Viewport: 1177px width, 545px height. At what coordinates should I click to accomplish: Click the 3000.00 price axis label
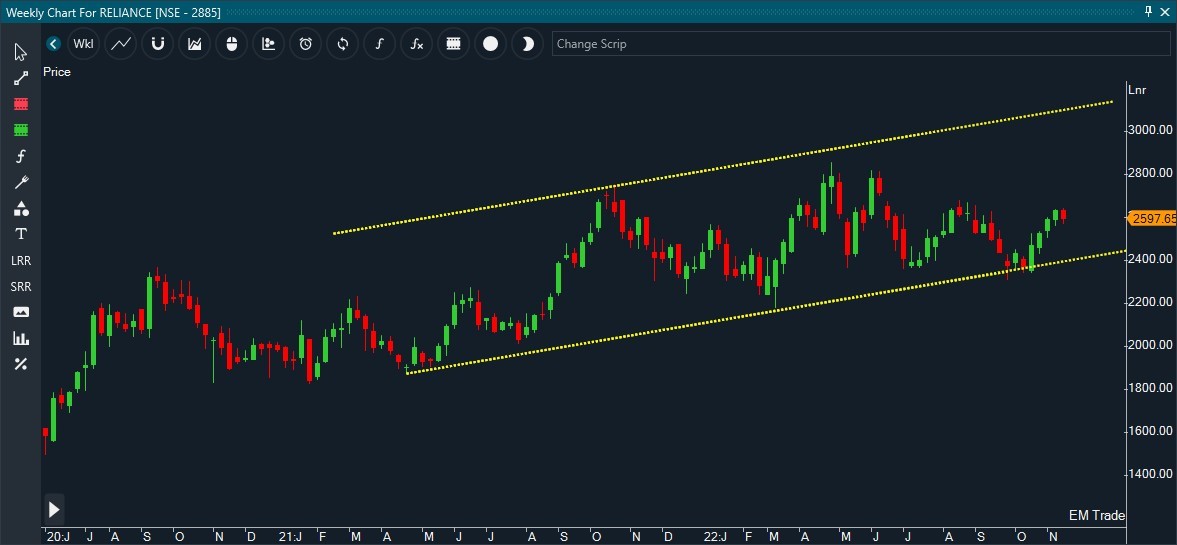(1150, 130)
